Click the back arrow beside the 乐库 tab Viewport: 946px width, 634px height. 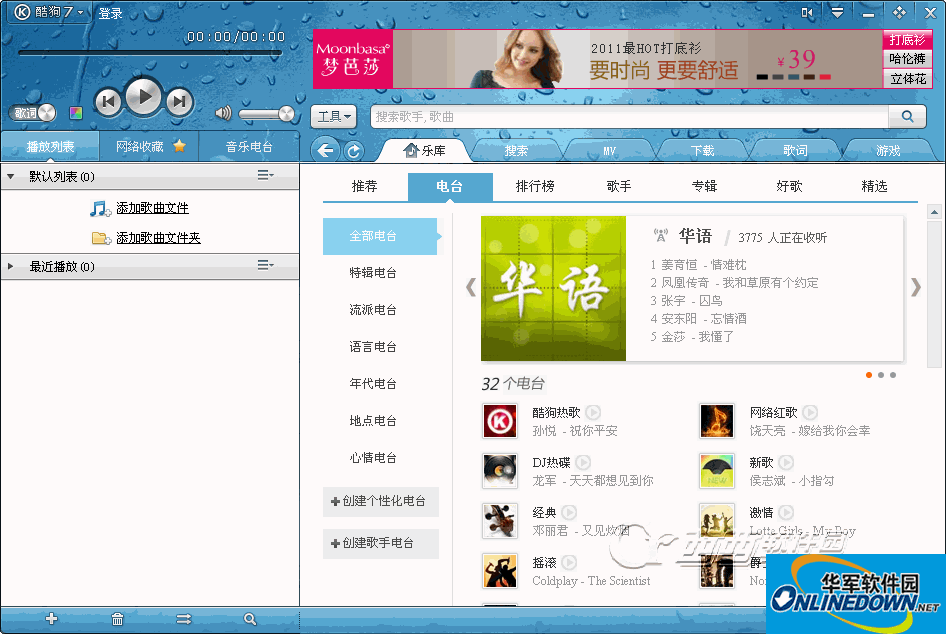(x=325, y=151)
